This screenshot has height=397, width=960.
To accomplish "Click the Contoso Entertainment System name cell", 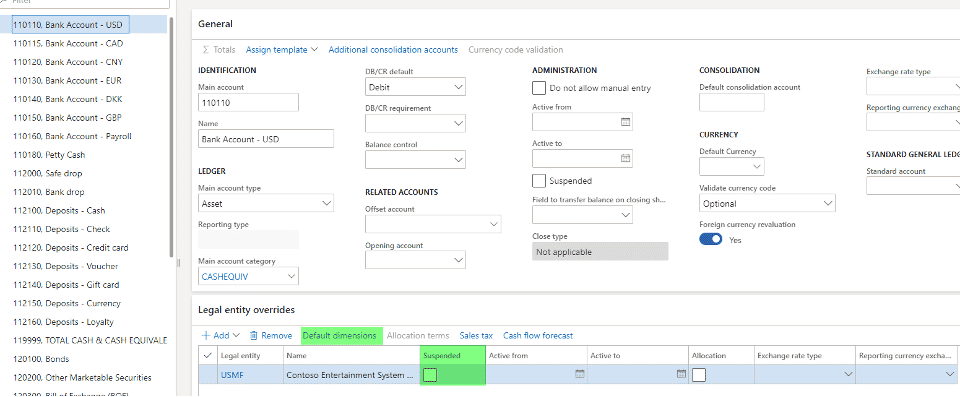I will click(x=351, y=374).
